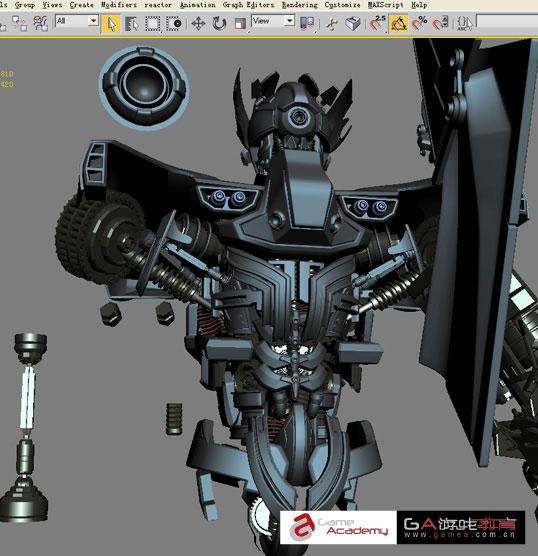
Task: Open the Group menu
Action: coord(25,5)
